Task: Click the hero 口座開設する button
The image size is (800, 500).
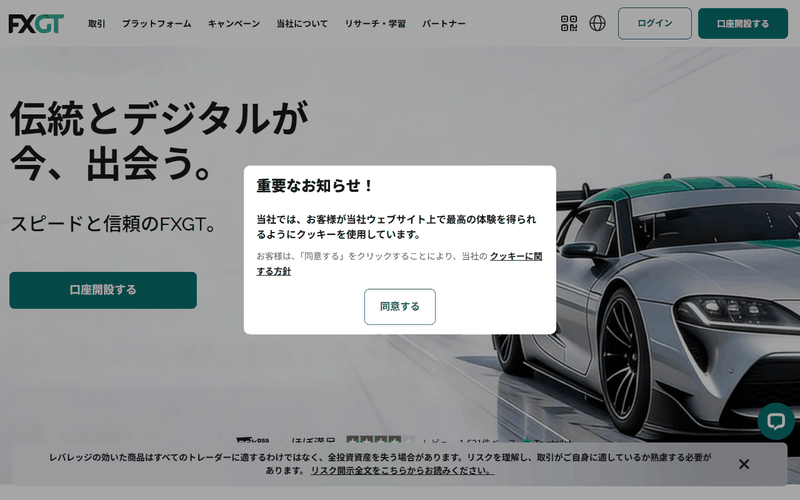Action: [x=103, y=290]
